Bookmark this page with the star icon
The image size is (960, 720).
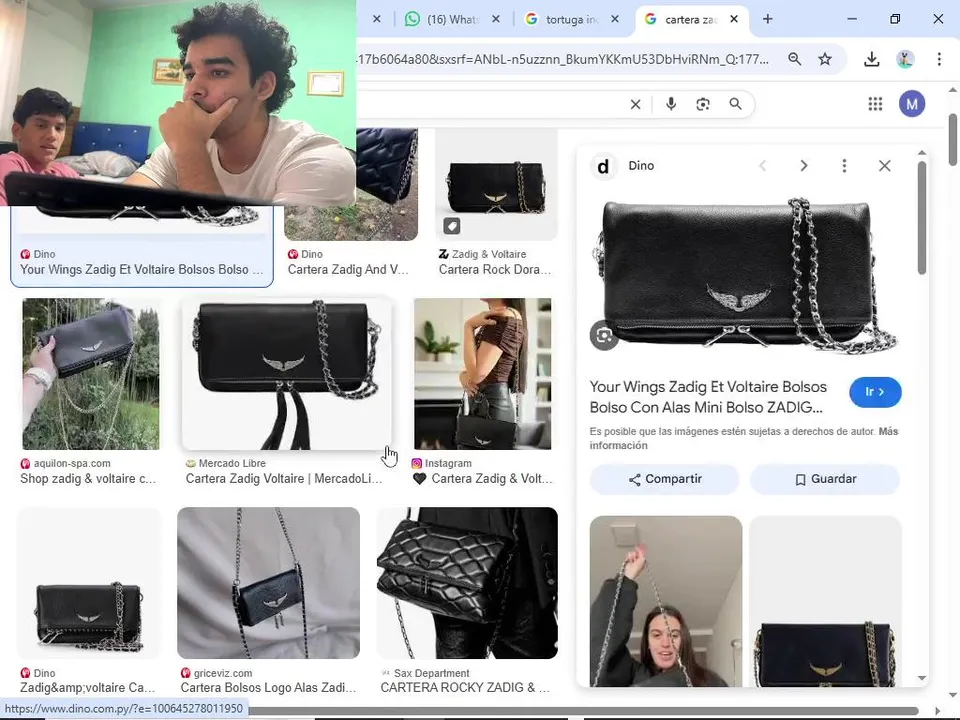[x=825, y=59]
